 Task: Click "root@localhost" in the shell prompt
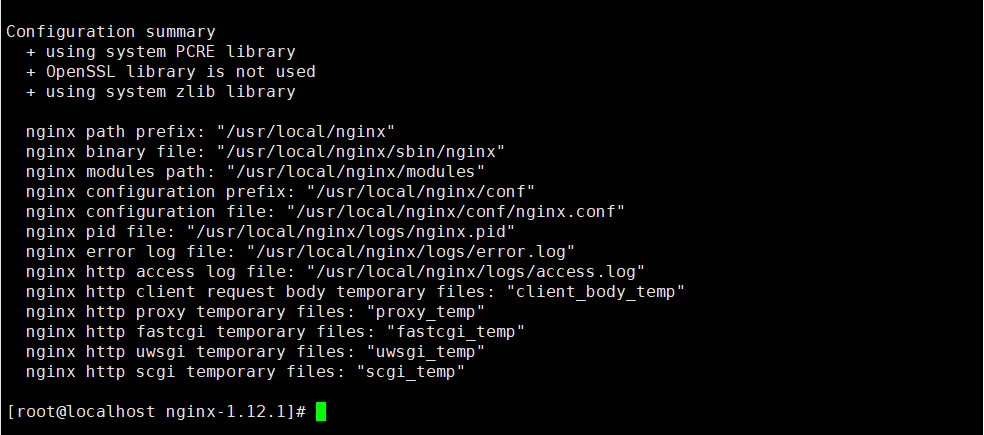(x=80, y=412)
